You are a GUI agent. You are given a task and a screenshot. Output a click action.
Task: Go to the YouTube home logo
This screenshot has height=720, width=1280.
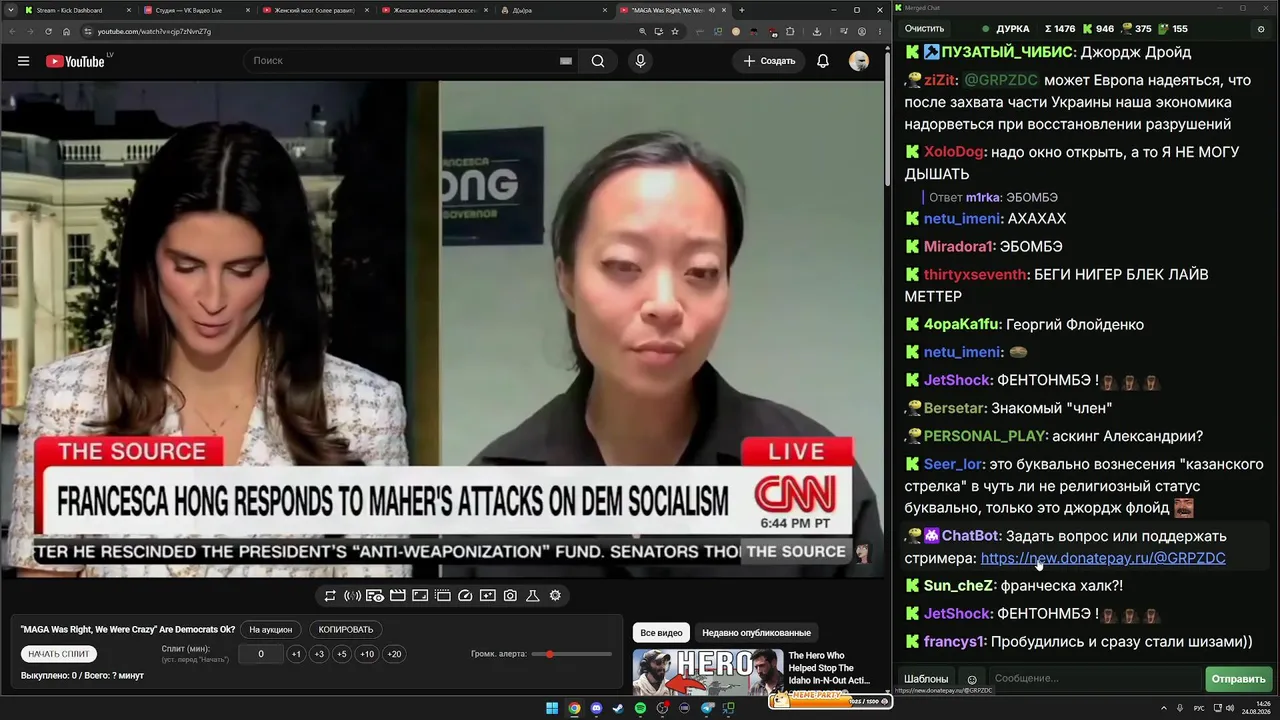[x=76, y=61]
